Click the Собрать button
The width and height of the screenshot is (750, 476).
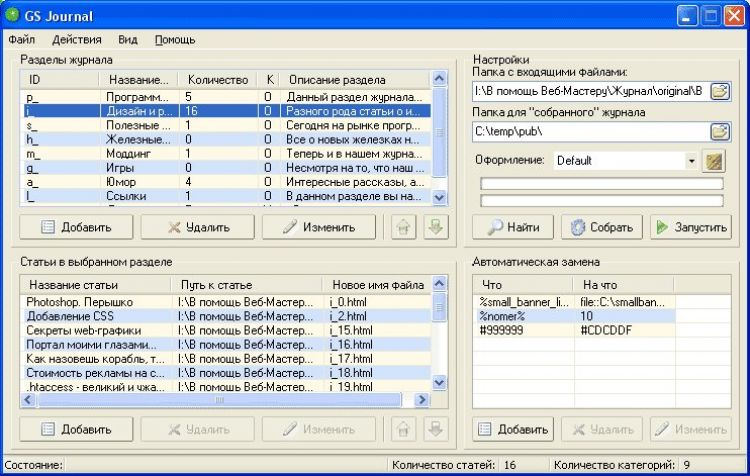coord(602,227)
